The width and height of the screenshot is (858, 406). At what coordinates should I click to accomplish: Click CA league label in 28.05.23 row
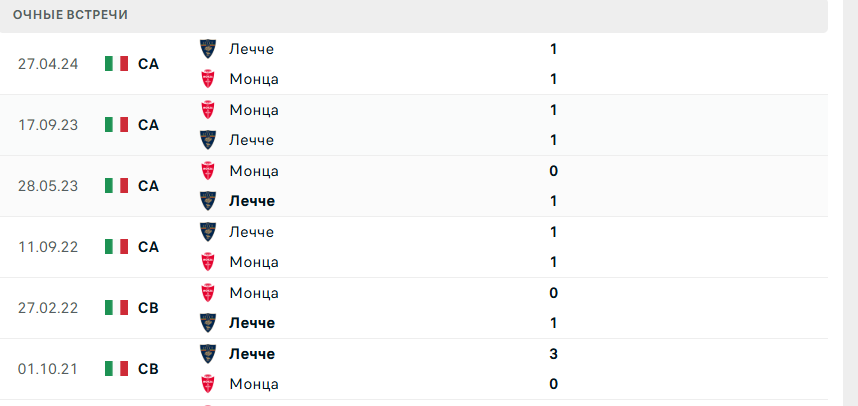click(x=148, y=186)
